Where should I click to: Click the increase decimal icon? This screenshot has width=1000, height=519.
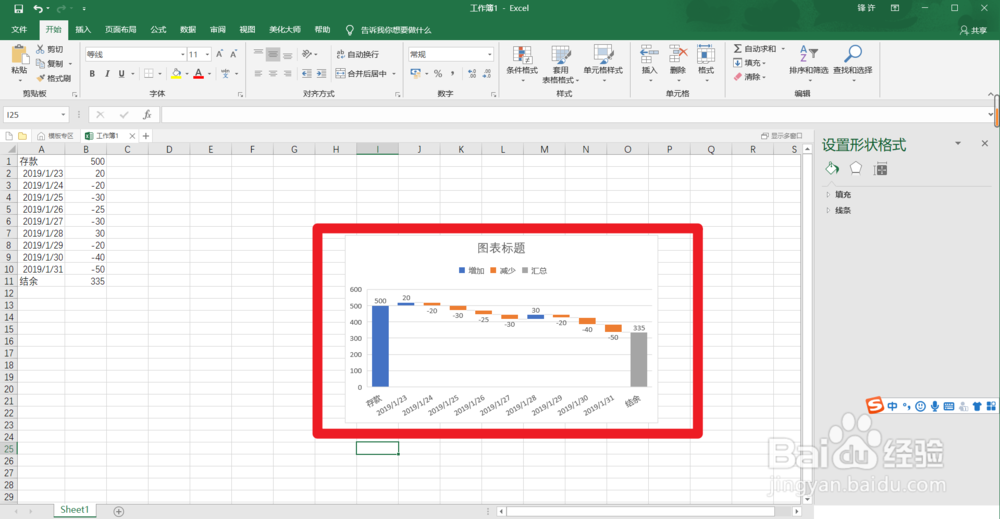tap(472, 74)
